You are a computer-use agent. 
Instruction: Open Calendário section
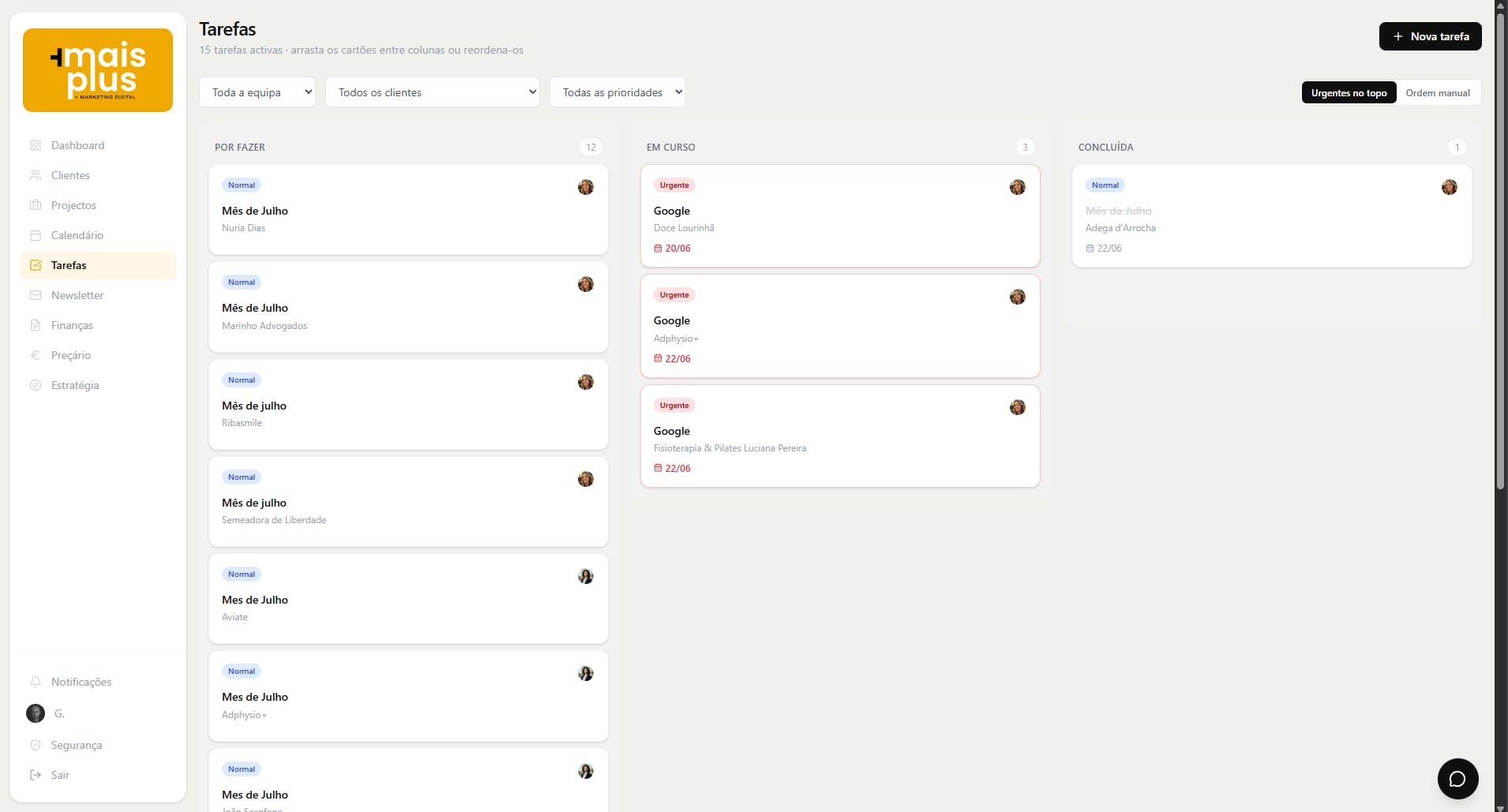98,235
